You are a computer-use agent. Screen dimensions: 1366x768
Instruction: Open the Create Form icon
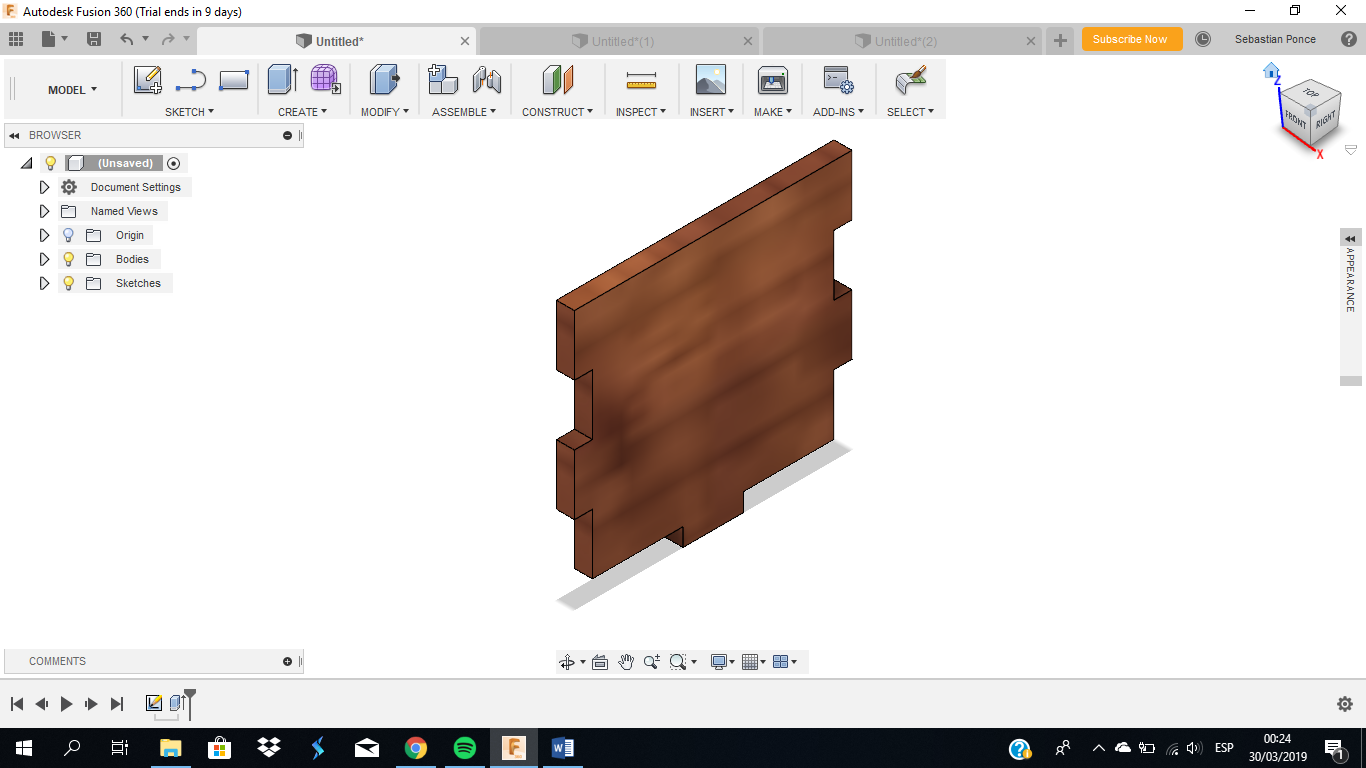click(325, 80)
